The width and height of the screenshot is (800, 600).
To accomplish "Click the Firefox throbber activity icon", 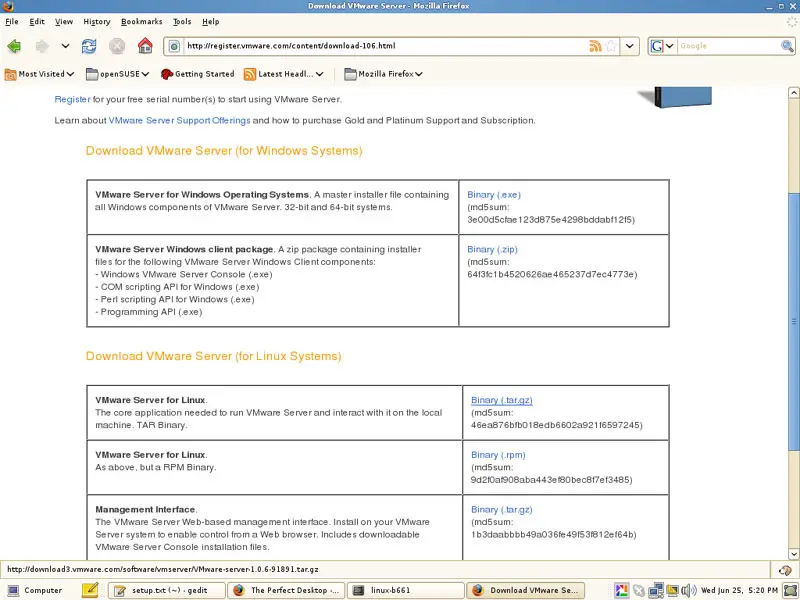I will point(791,21).
